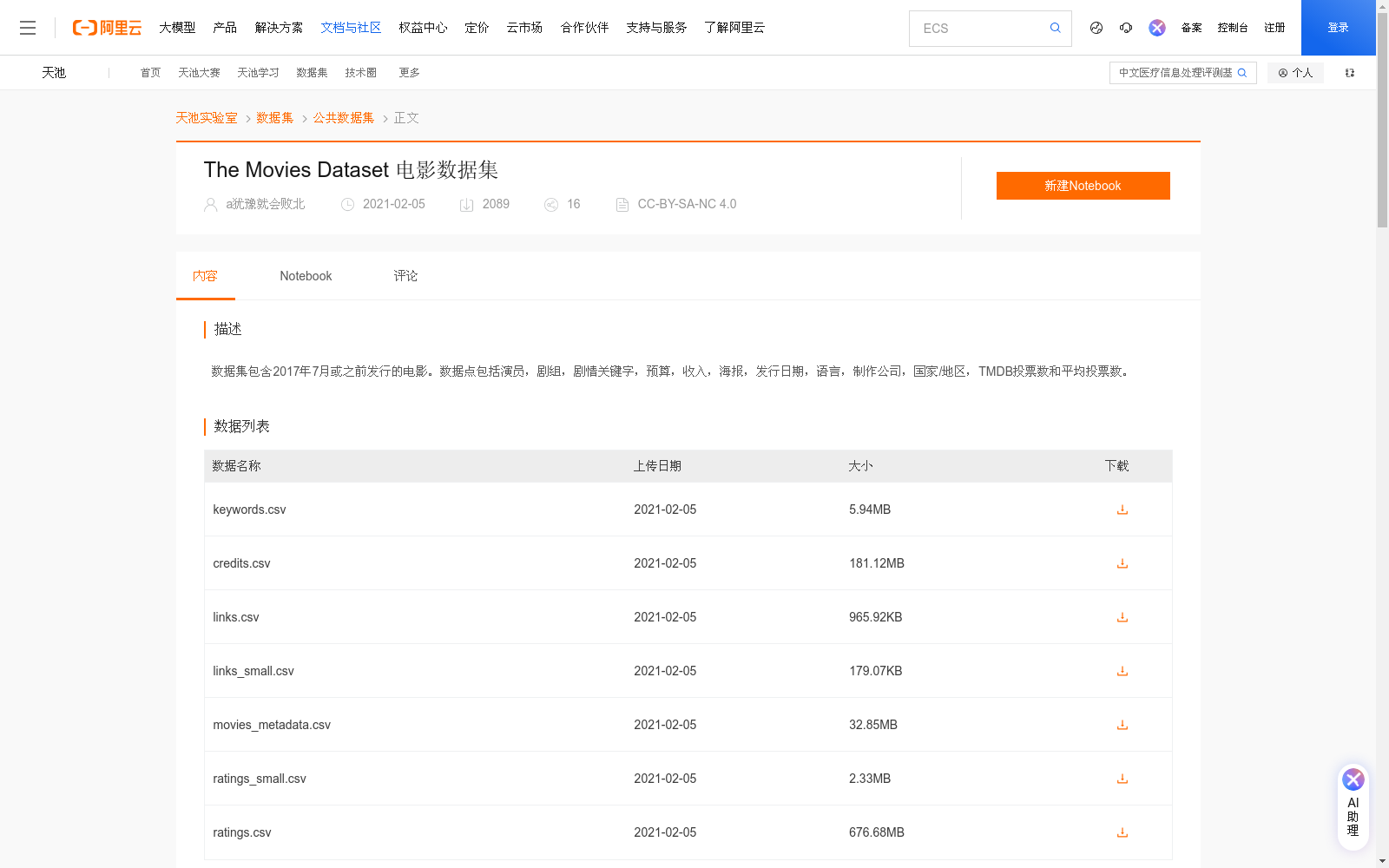This screenshot has width=1389, height=868.
Task: Click the 上传日期 column header
Action: coord(657,466)
